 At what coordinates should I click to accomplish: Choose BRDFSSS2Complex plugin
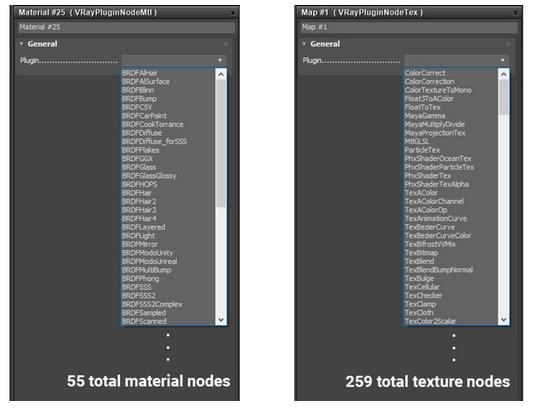152,304
